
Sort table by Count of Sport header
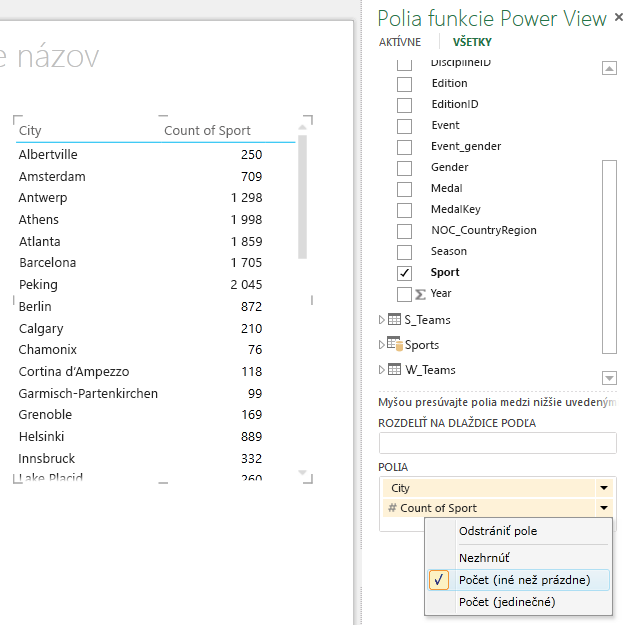click(x=207, y=130)
